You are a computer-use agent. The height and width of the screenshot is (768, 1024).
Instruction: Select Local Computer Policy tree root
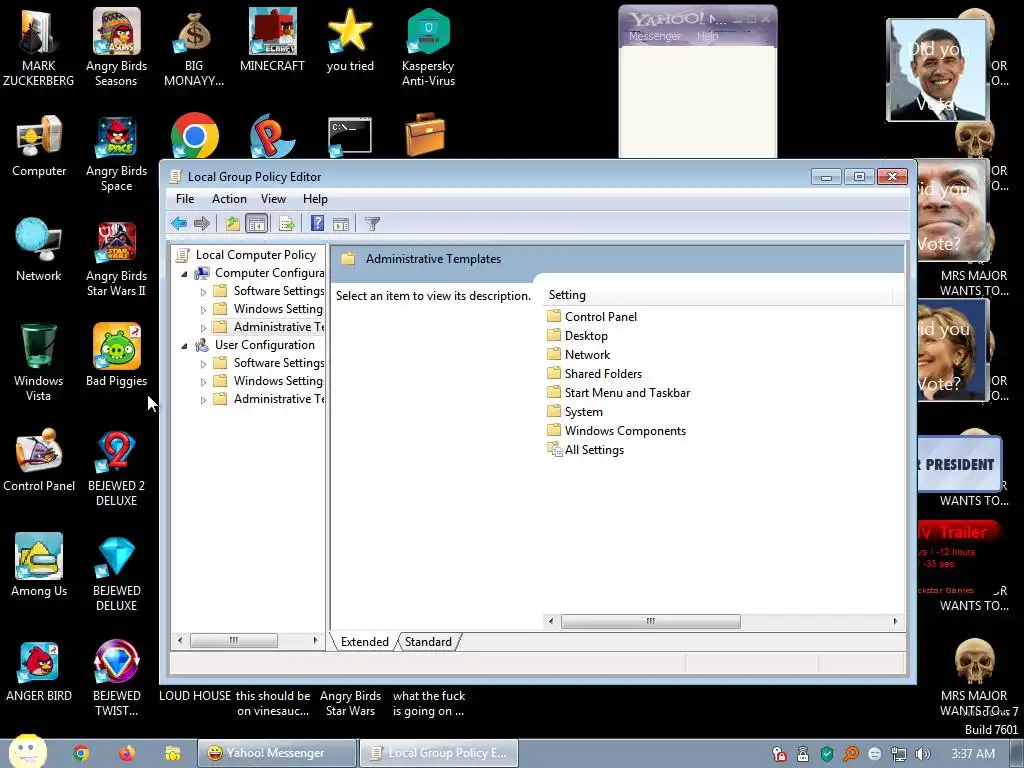255,255
